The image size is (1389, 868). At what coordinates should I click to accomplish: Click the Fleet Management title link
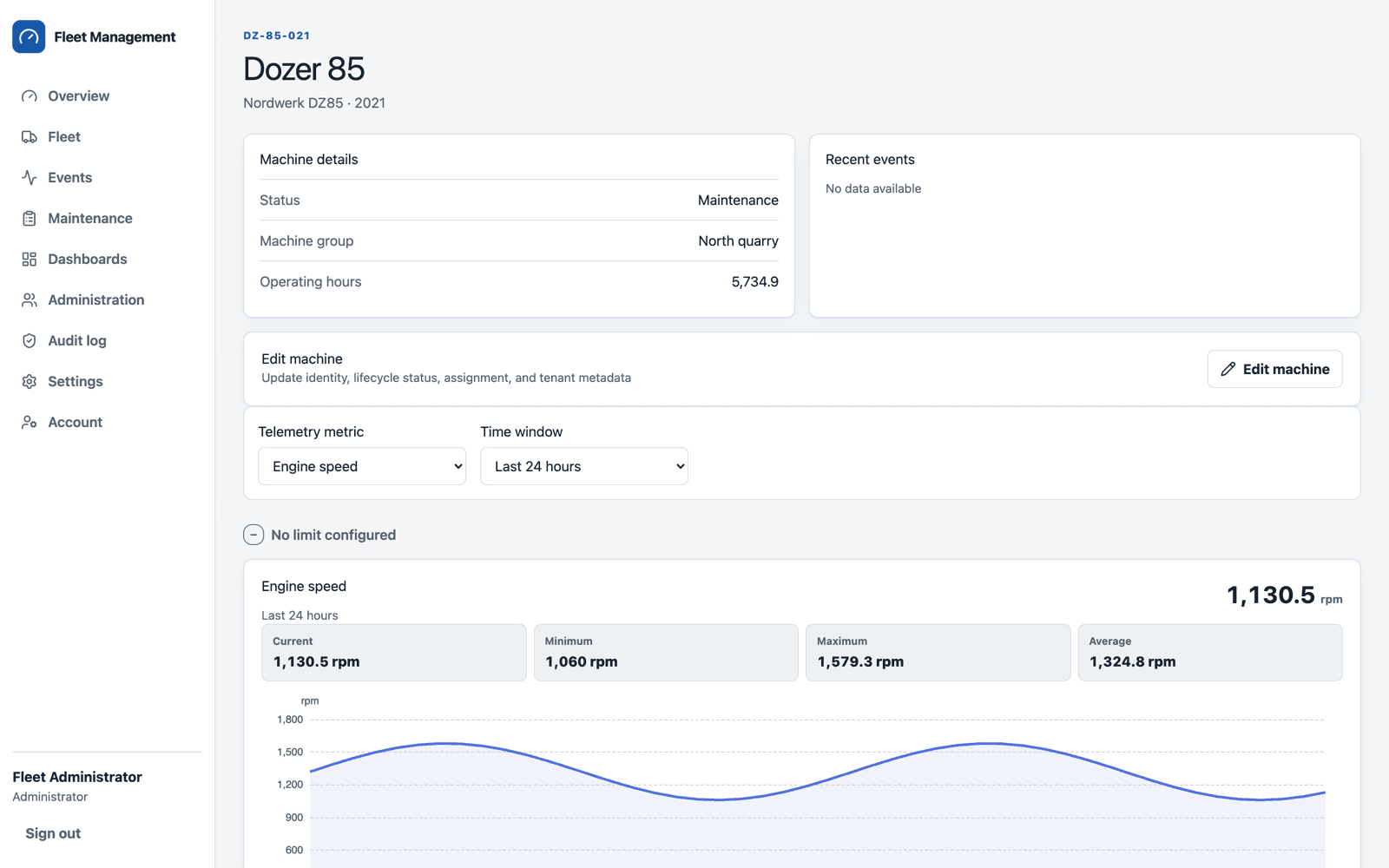[115, 36]
